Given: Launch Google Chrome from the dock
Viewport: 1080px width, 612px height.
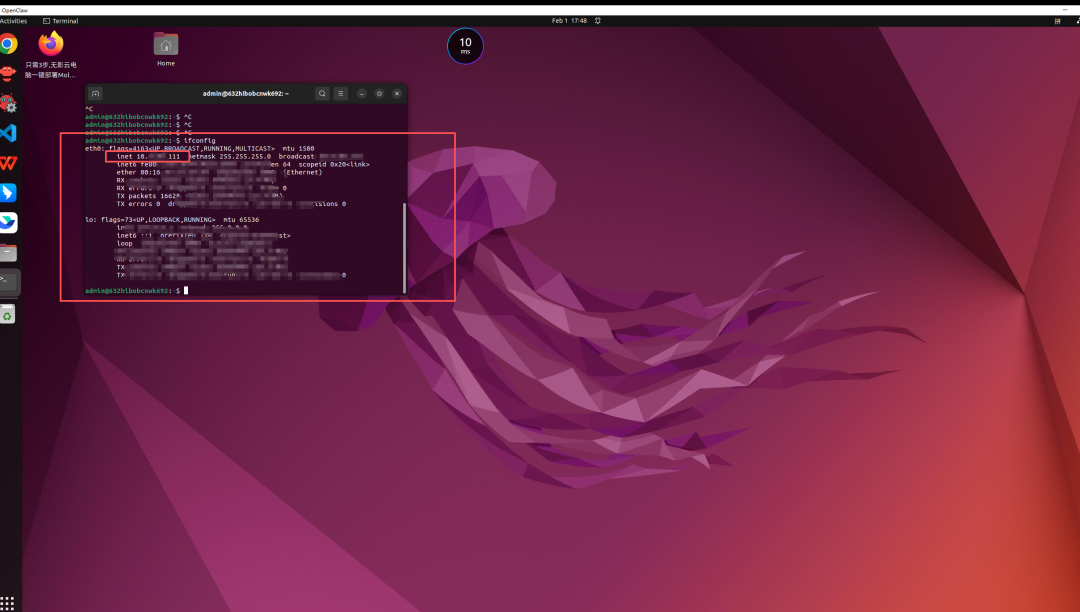Looking at the screenshot, I should [x=8, y=44].
